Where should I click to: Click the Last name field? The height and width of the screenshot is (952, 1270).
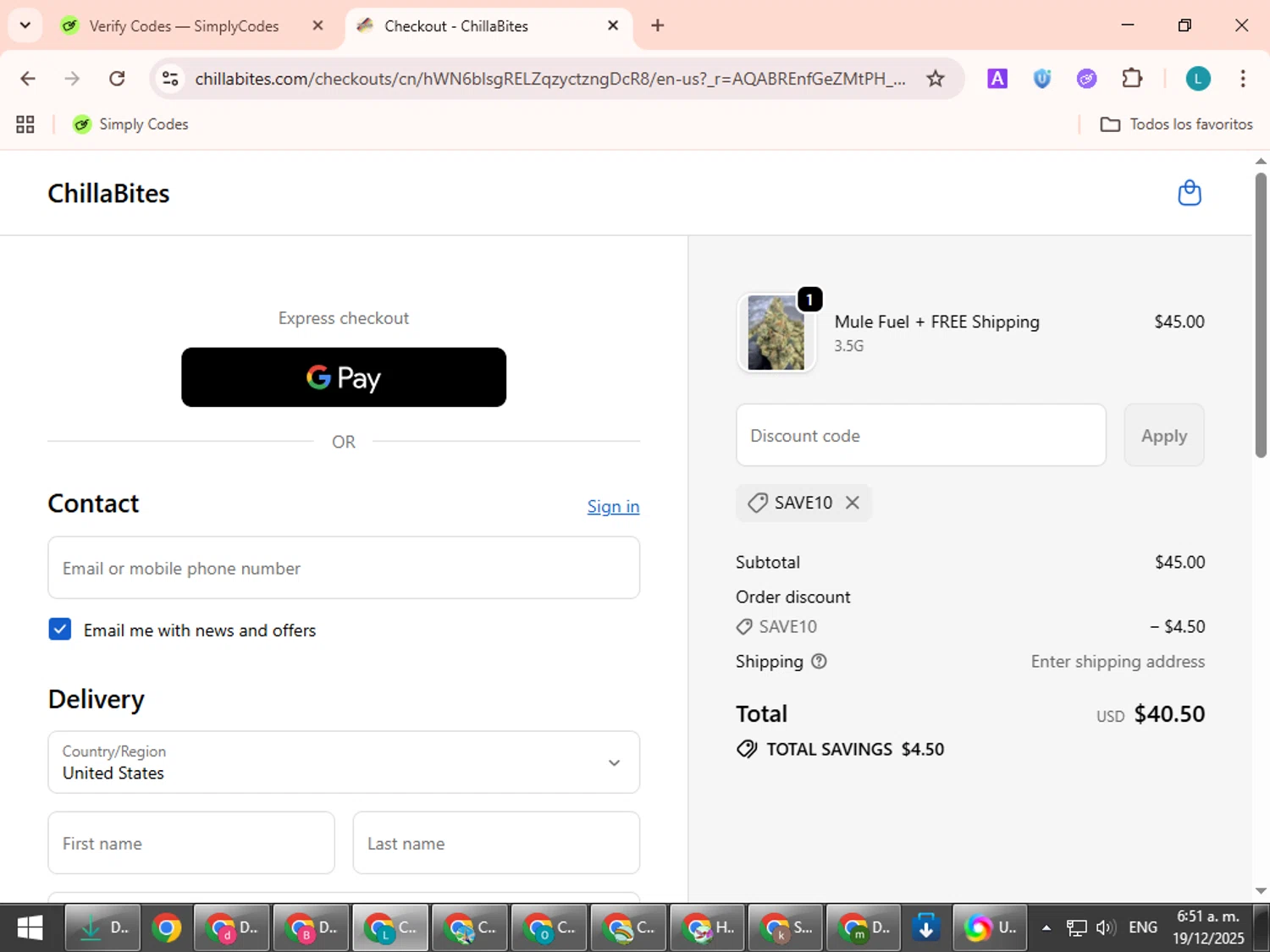tap(496, 843)
